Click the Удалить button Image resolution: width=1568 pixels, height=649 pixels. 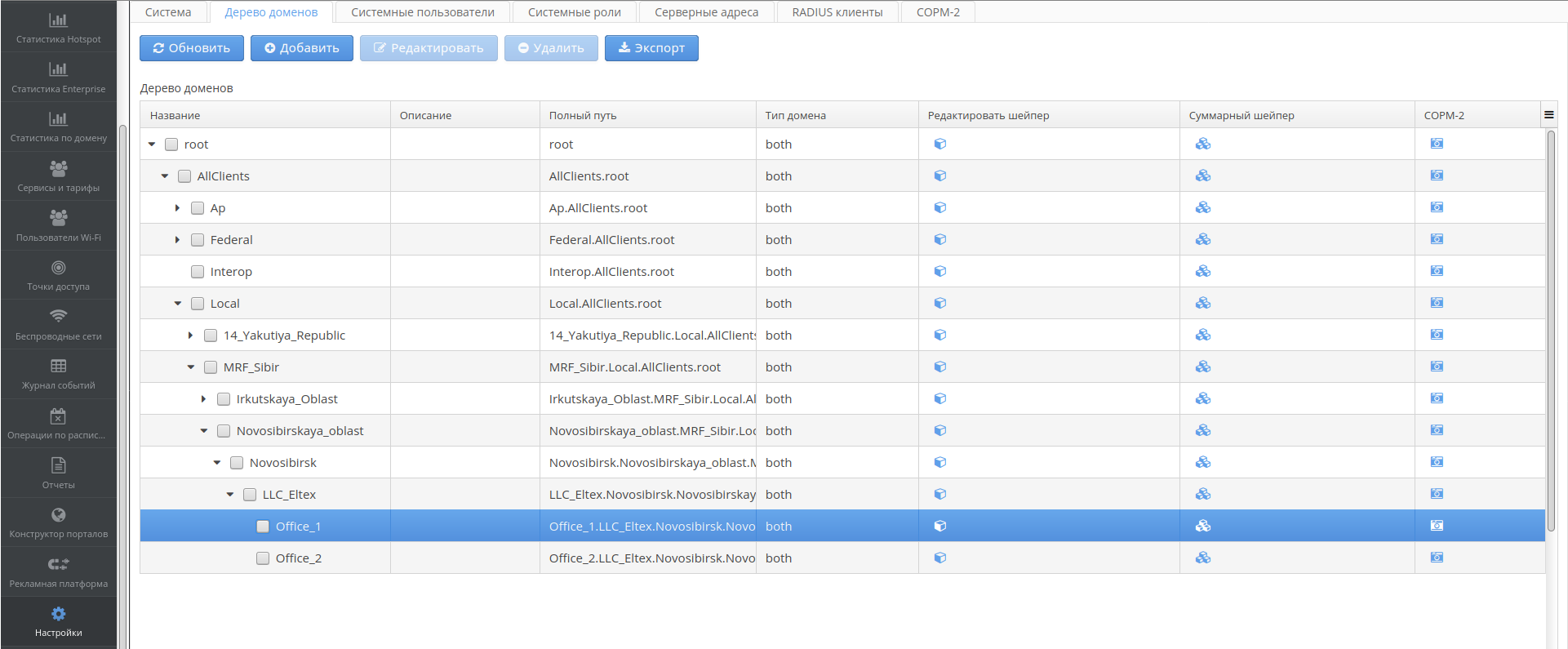551,48
